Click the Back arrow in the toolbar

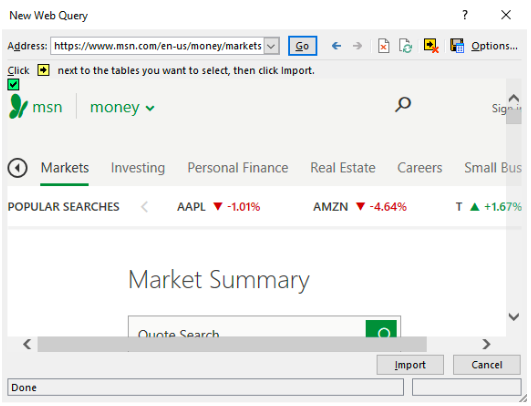click(x=336, y=46)
